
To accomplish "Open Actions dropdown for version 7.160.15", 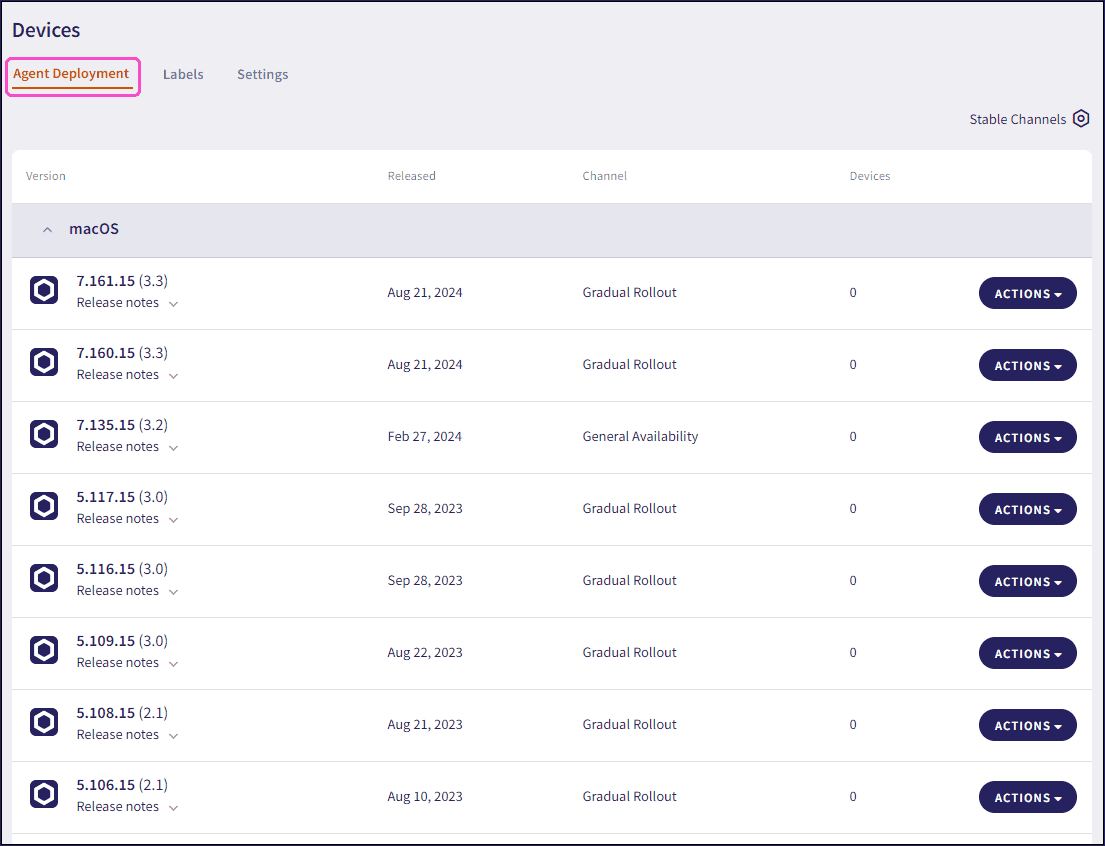I will click(x=1027, y=365).
